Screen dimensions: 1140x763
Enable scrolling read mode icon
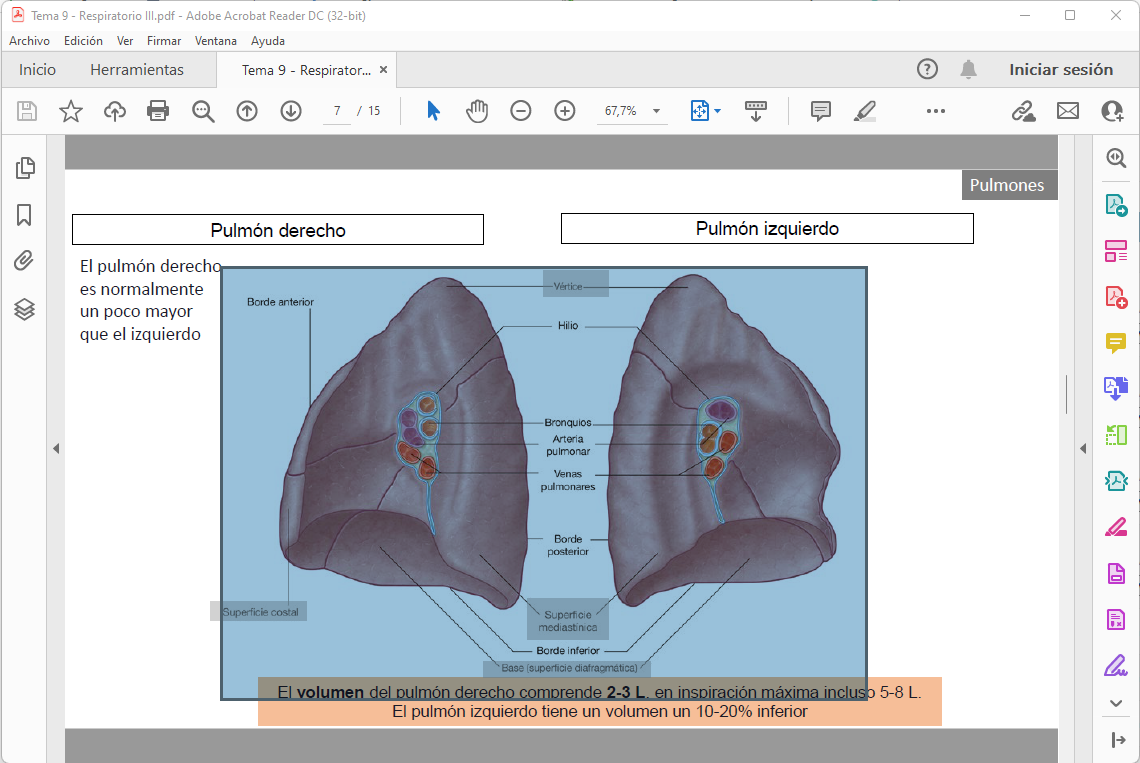[756, 111]
